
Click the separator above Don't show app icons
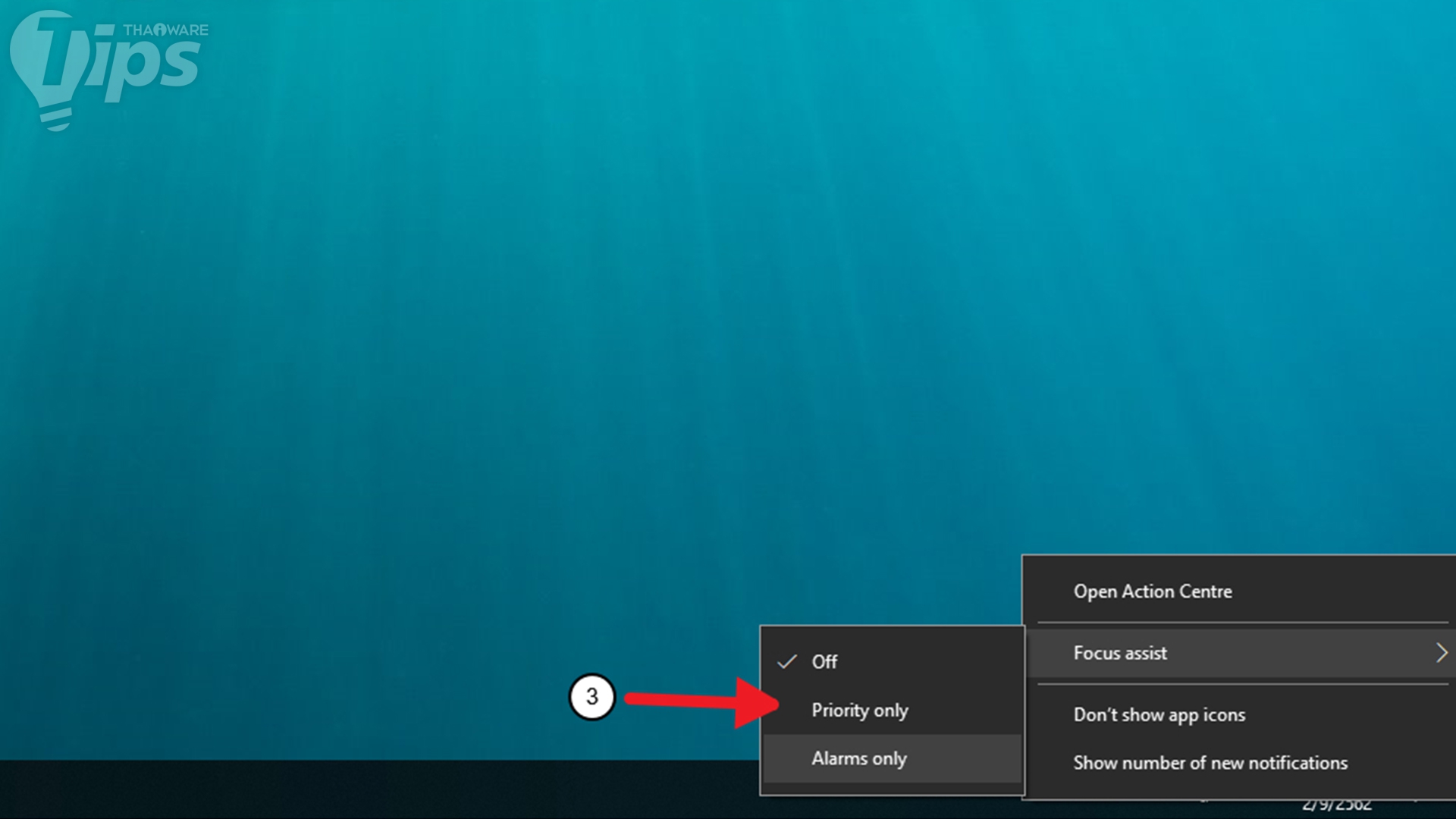(x=1242, y=684)
